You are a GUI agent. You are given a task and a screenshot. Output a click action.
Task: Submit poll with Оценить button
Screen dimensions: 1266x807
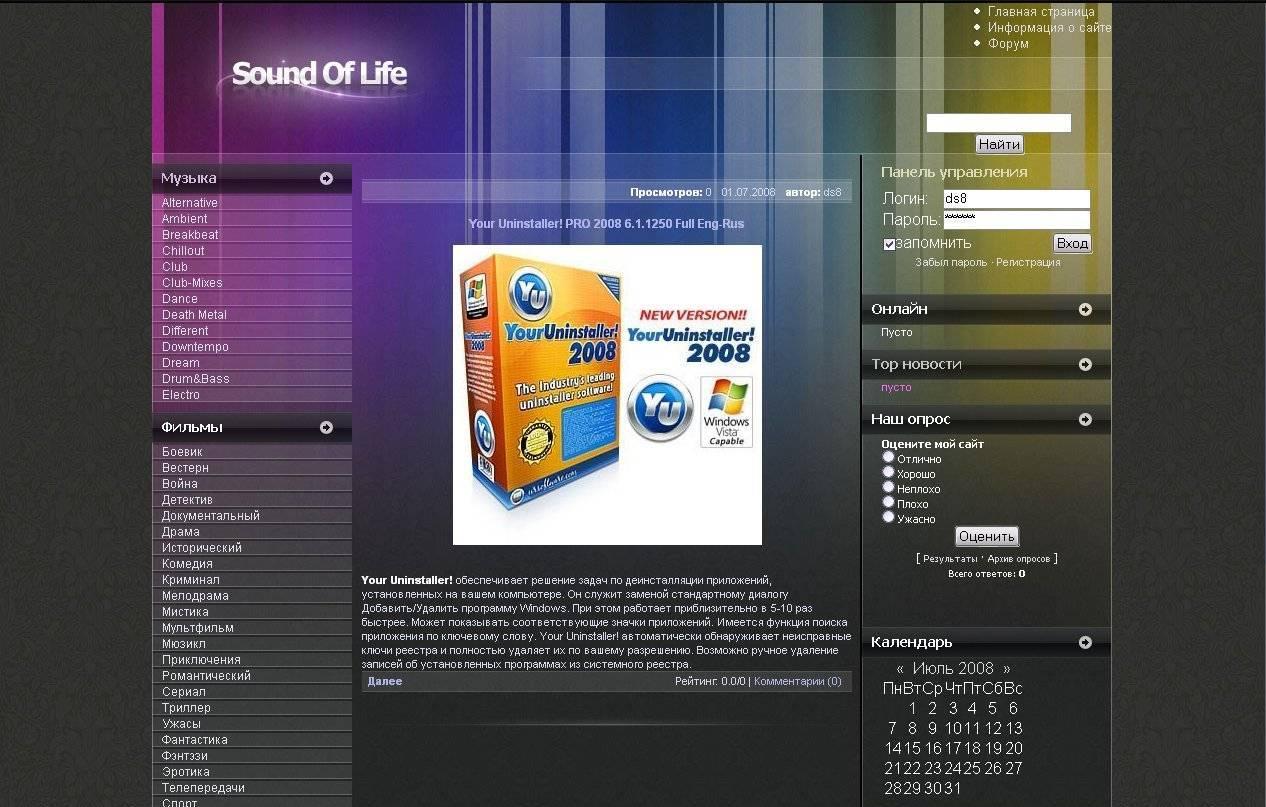pos(987,537)
